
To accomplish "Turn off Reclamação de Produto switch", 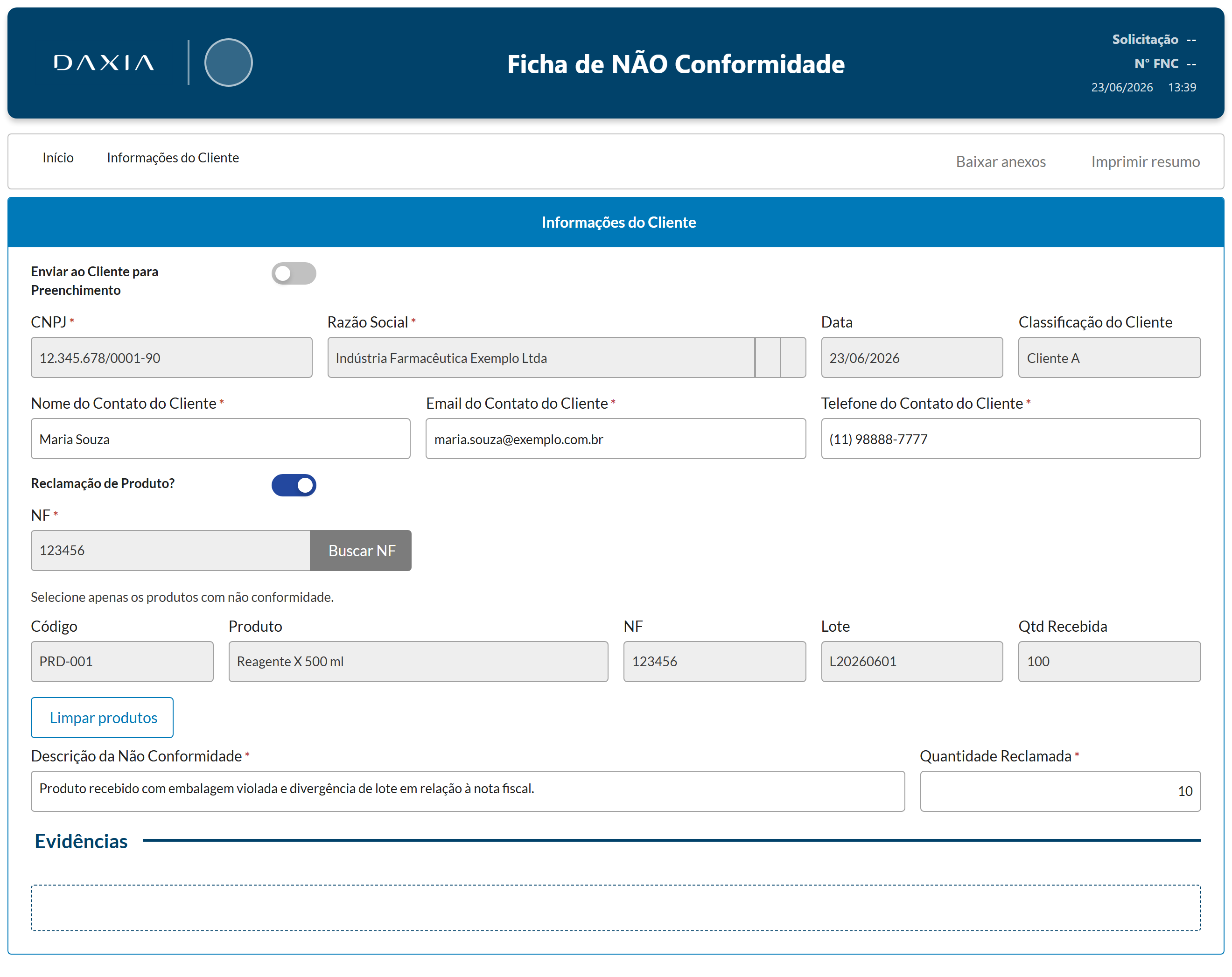I will [293, 484].
